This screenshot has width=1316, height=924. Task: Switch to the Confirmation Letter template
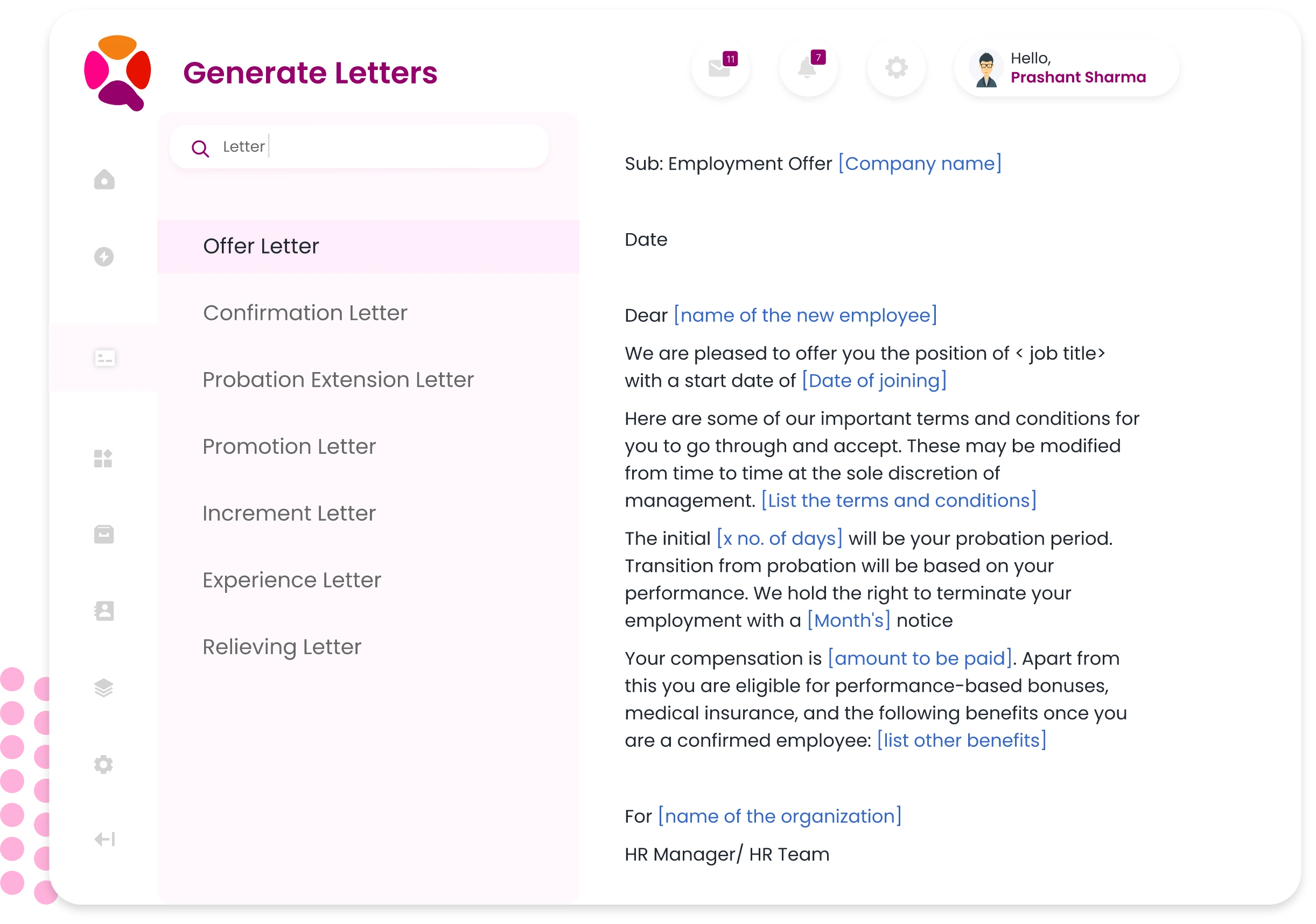point(304,313)
